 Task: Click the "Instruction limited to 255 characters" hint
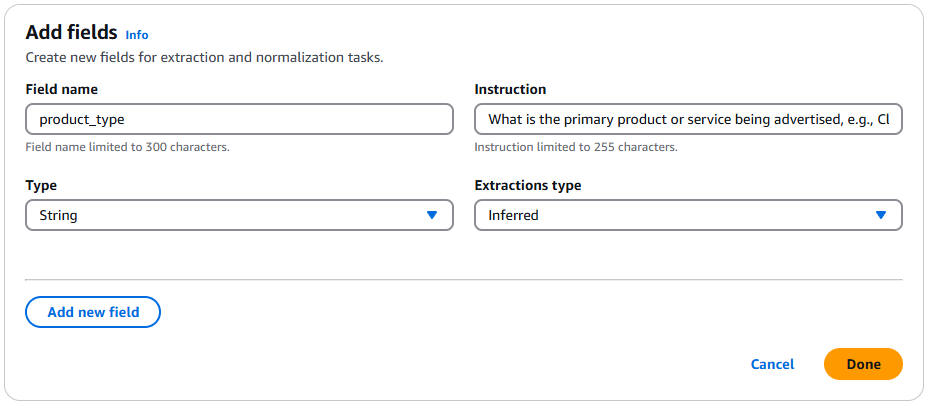click(x=576, y=147)
